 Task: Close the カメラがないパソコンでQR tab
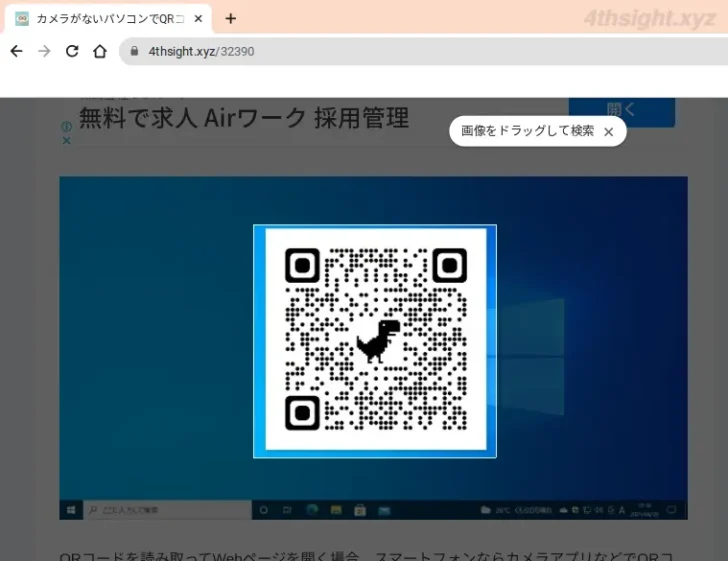pyautogui.click(x=198, y=19)
